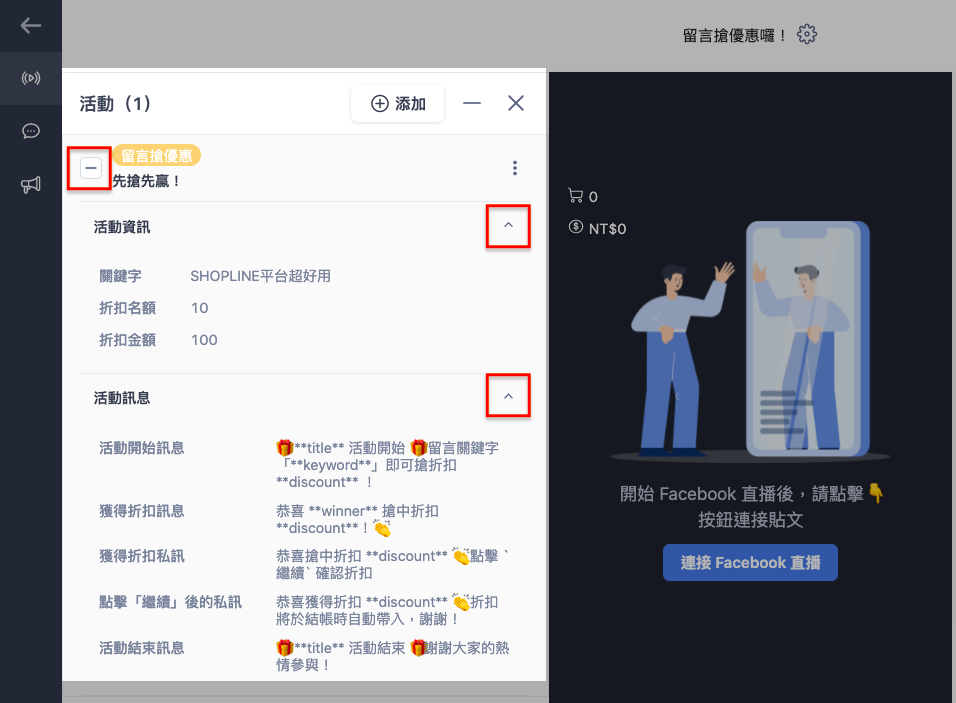The image size is (956, 703).
Task: Click message text starting 恭喜 **winner**
Action: (357, 519)
